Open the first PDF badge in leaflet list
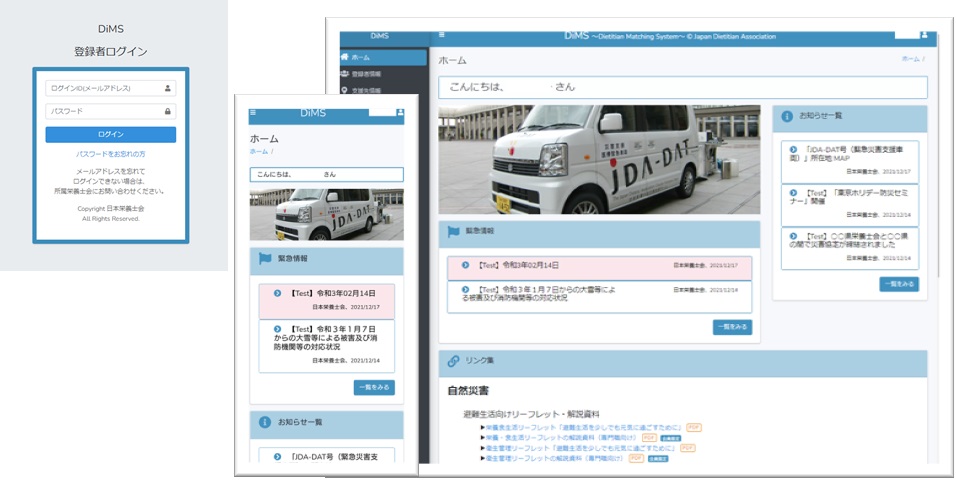 point(694,427)
